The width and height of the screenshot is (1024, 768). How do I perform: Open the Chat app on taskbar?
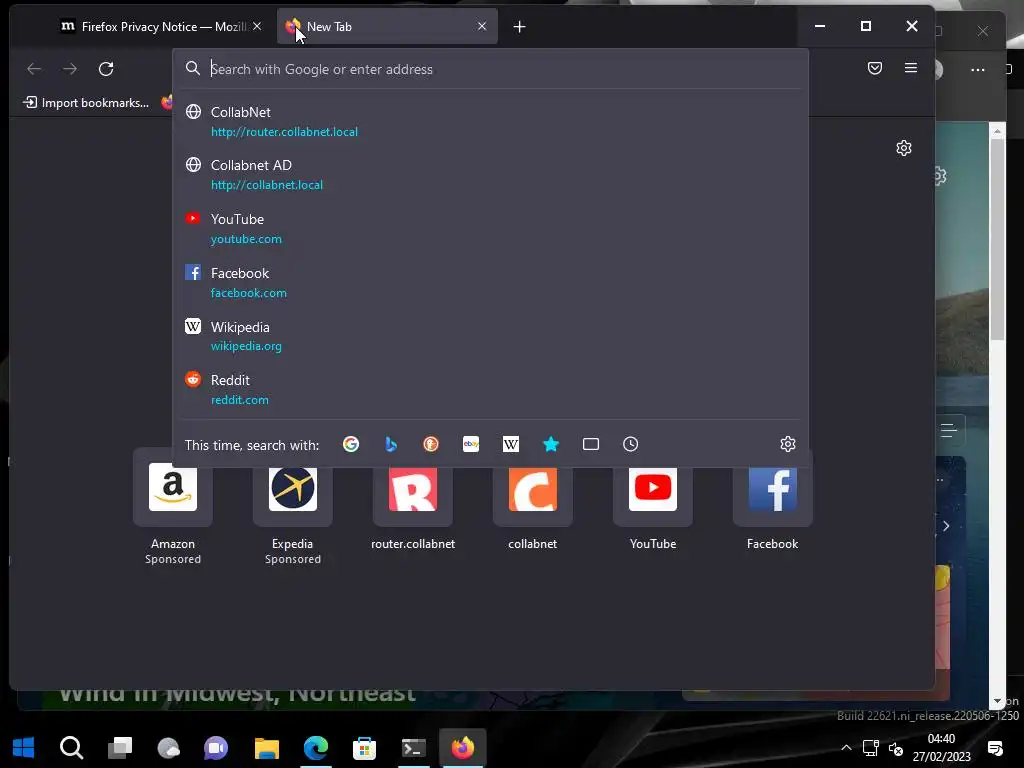216,747
